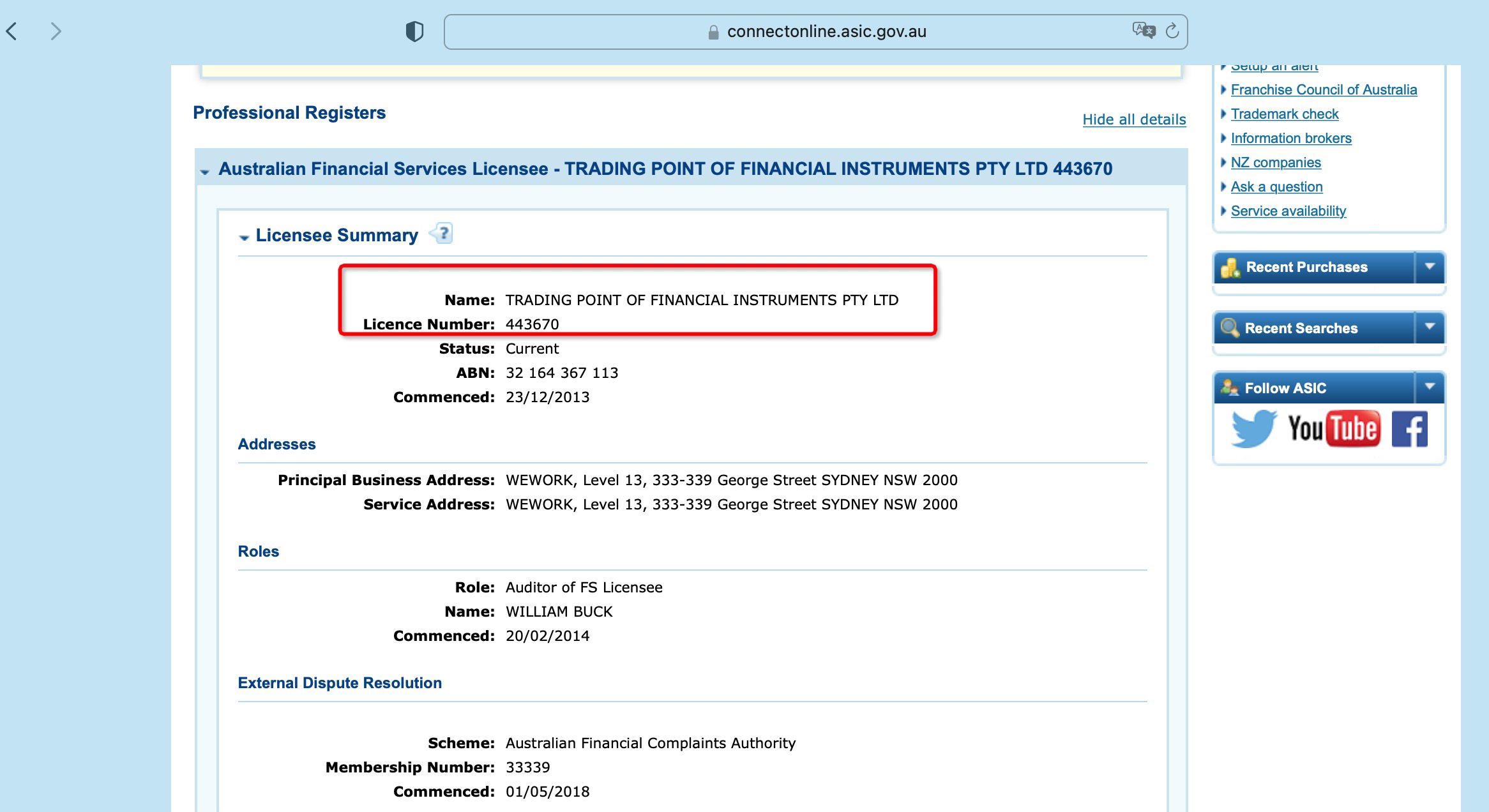The height and width of the screenshot is (812, 1489).
Task: Open ASIC YouTube channel icon
Action: click(x=1333, y=428)
